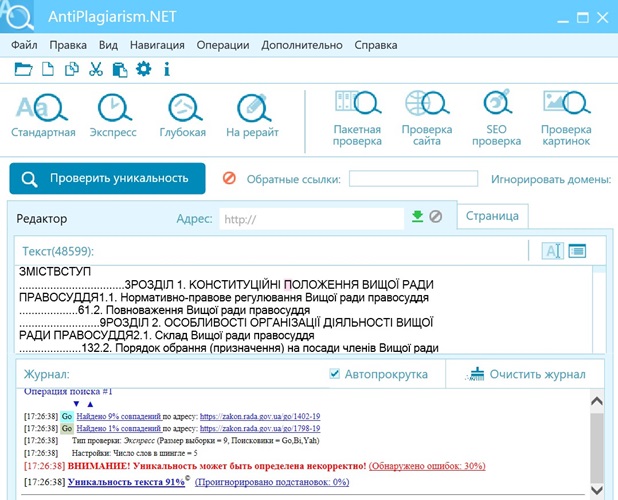Click the grey stop icon next to address field
This screenshot has width=618, height=500.
[436, 216]
